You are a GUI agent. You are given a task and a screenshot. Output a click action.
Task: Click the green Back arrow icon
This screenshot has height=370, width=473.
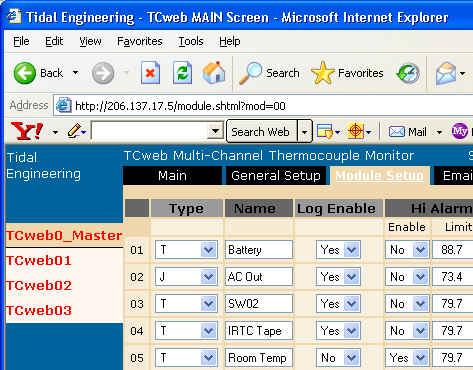point(24,73)
